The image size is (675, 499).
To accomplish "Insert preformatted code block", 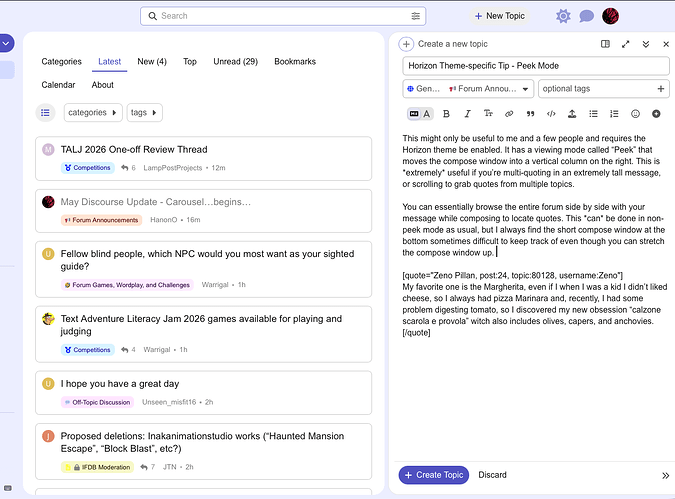I will 551,114.
